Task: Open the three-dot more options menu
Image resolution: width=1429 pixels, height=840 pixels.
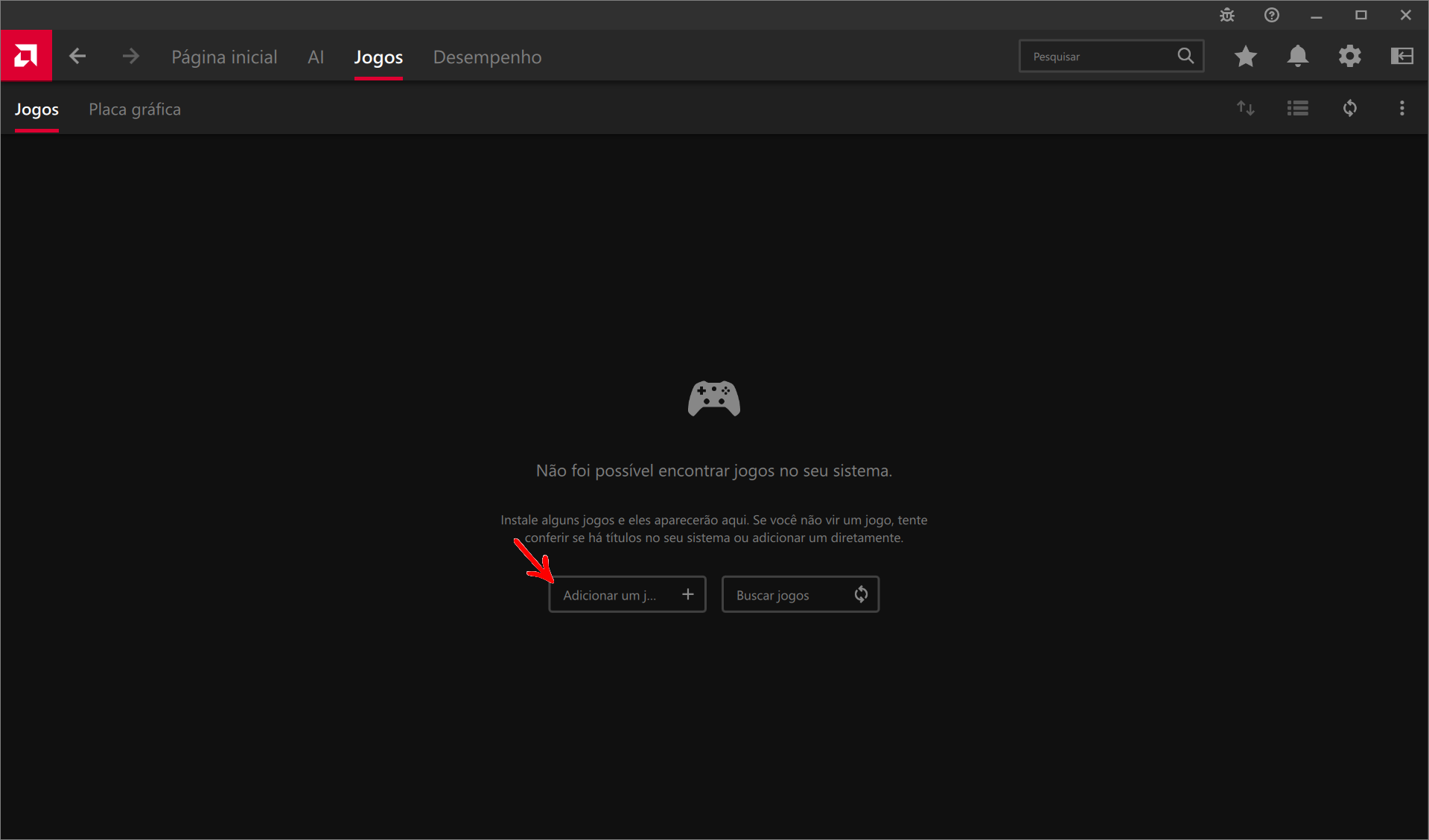Action: (1402, 109)
